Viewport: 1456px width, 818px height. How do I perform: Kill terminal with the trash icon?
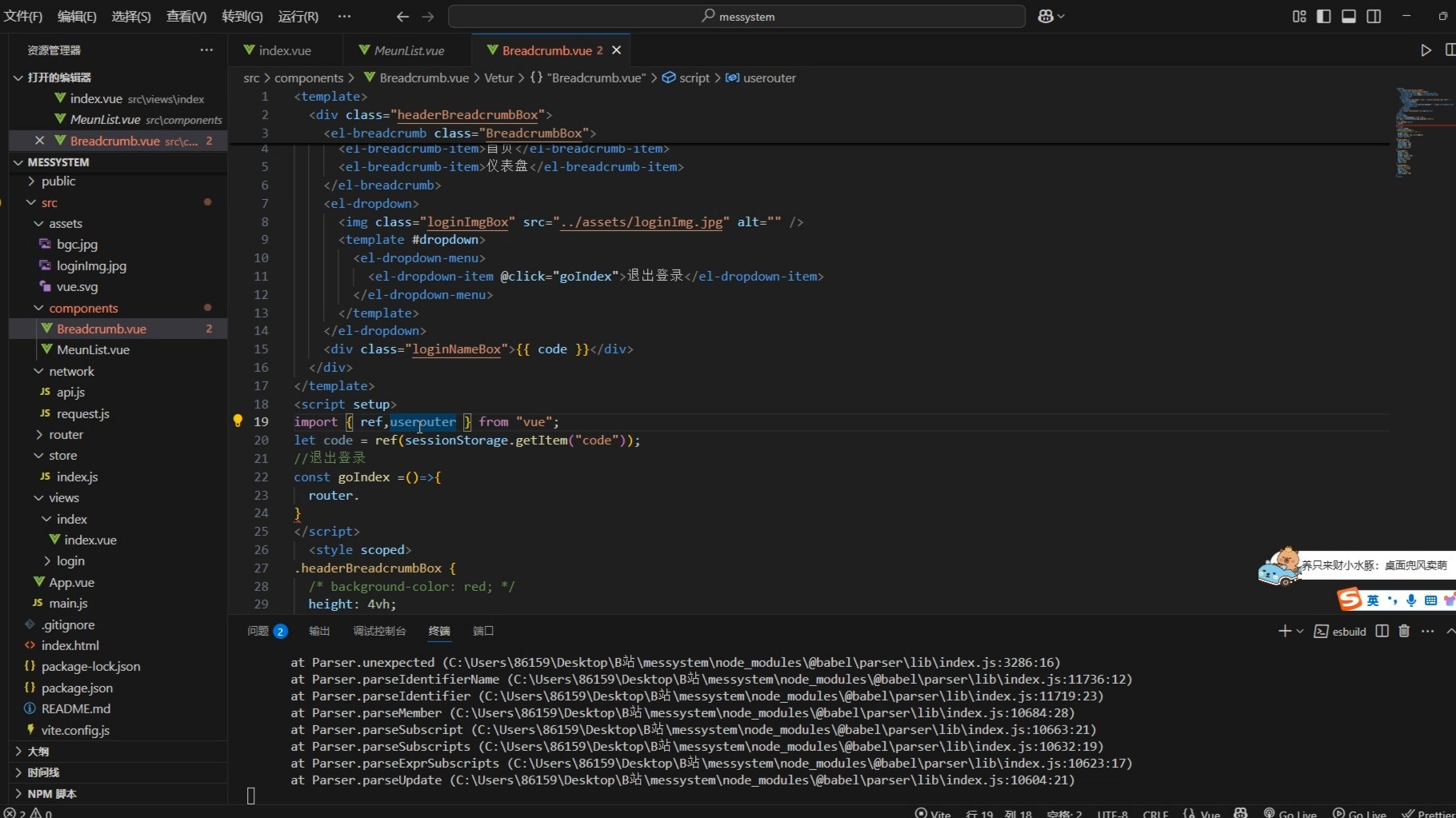point(1404,631)
